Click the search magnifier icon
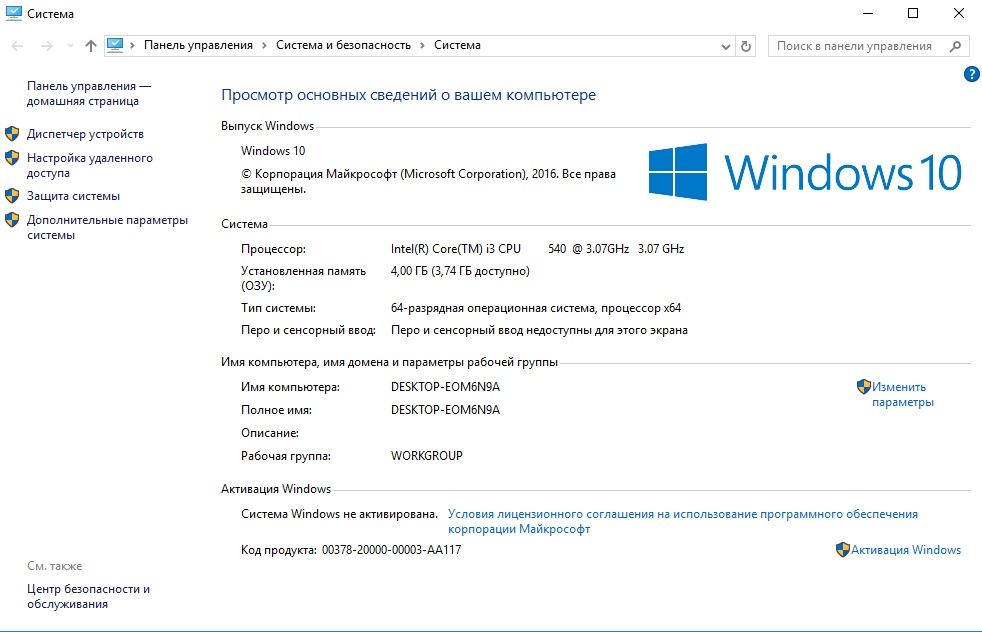 (x=956, y=46)
